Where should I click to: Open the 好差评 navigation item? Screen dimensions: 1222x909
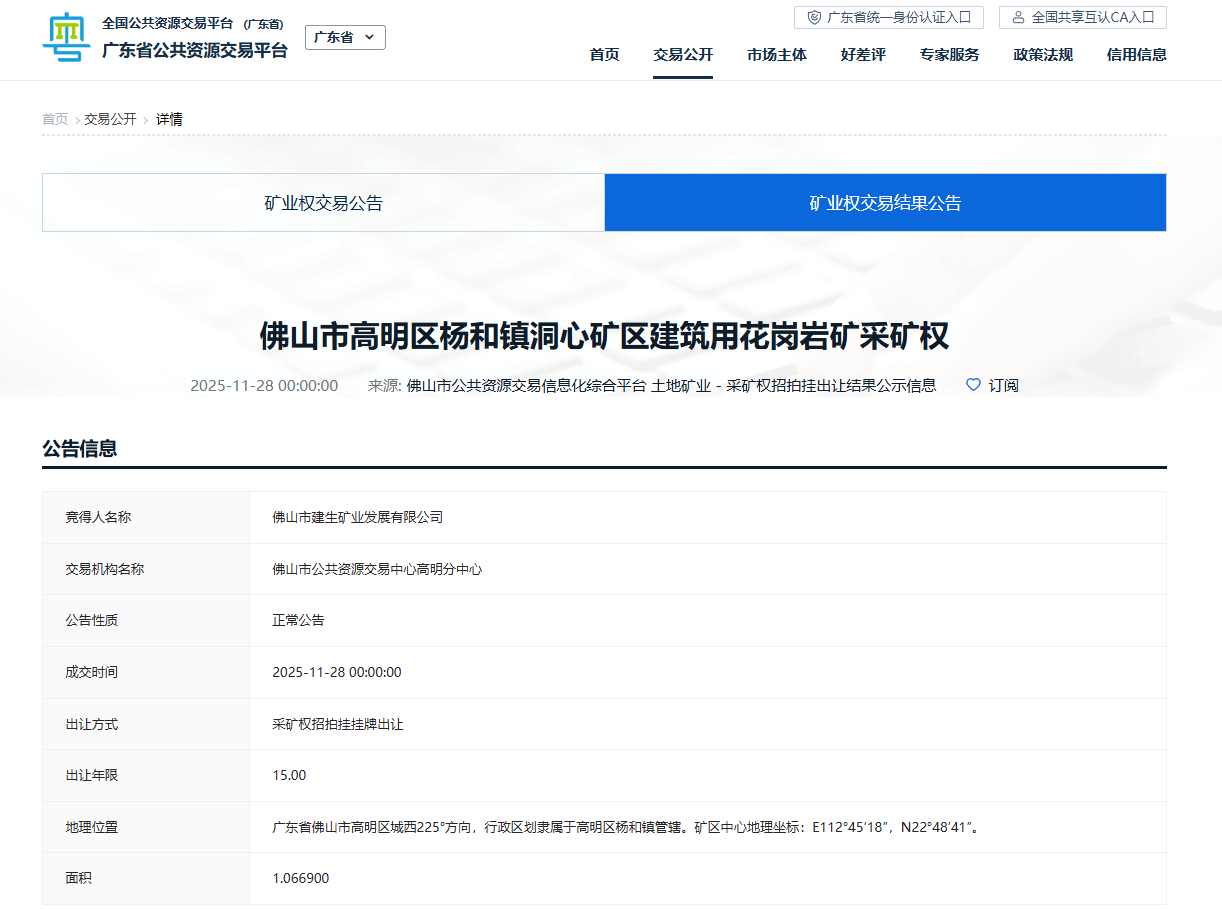click(x=863, y=55)
